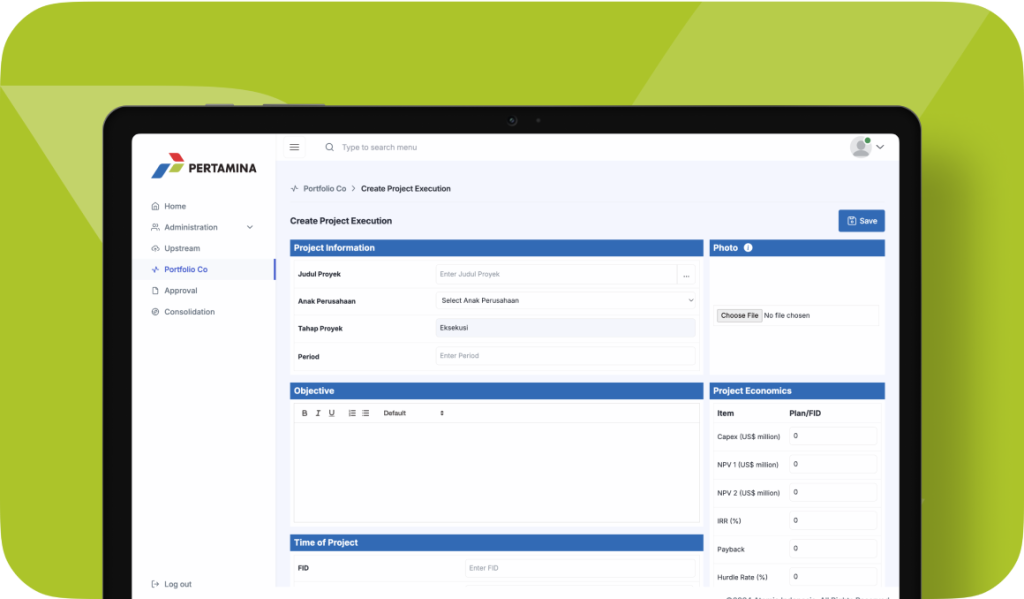Expand the user account chevron
1024x599 pixels.
(880, 147)
